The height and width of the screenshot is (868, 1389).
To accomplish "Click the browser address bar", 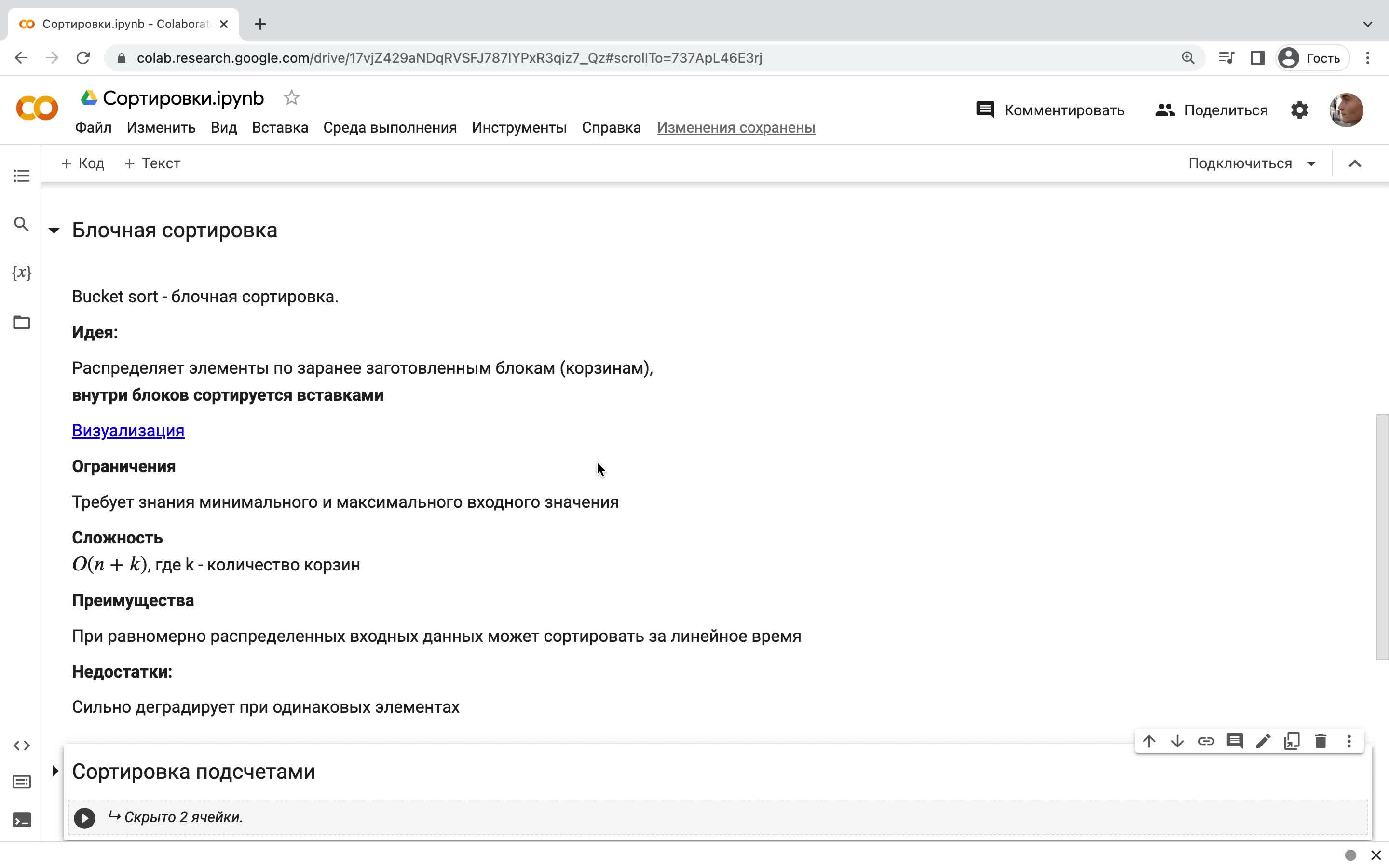I will [x=654, y=58].
